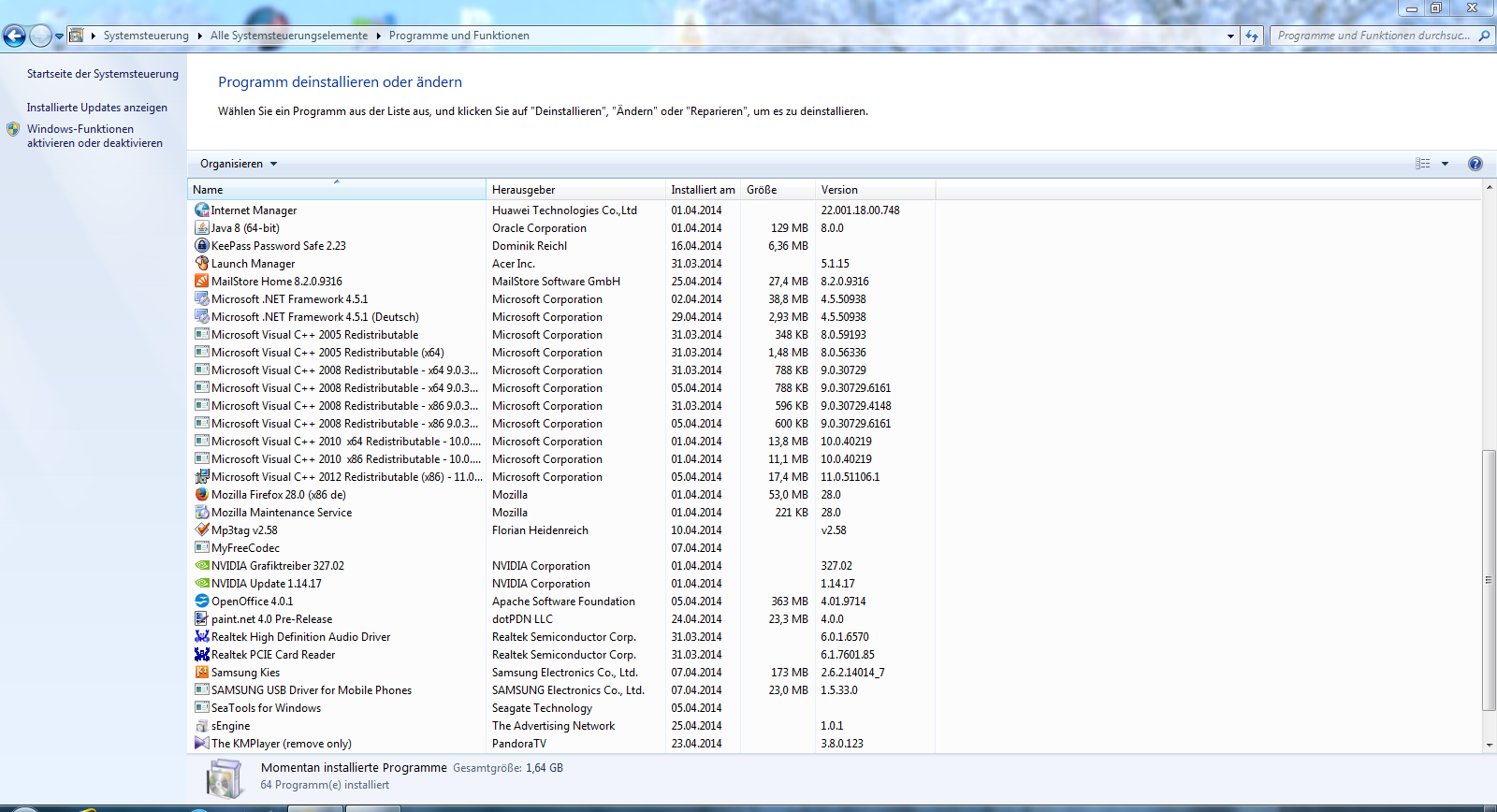This screenshot has width=1497, height=812.
Task: Click the OpenOffice 4.0.1 icon
Action: [201, 602]
